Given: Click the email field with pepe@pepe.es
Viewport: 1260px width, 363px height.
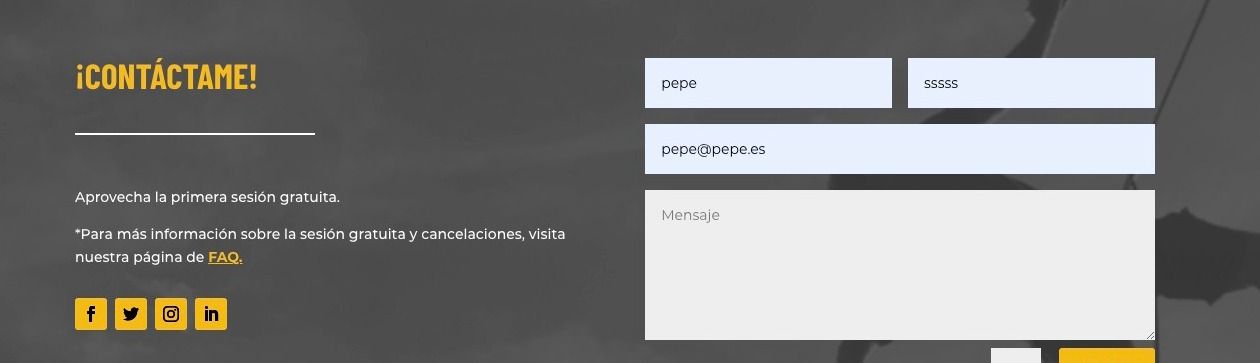Looking at the screenshot, I should pyautogui.click(x=900, y=149).
